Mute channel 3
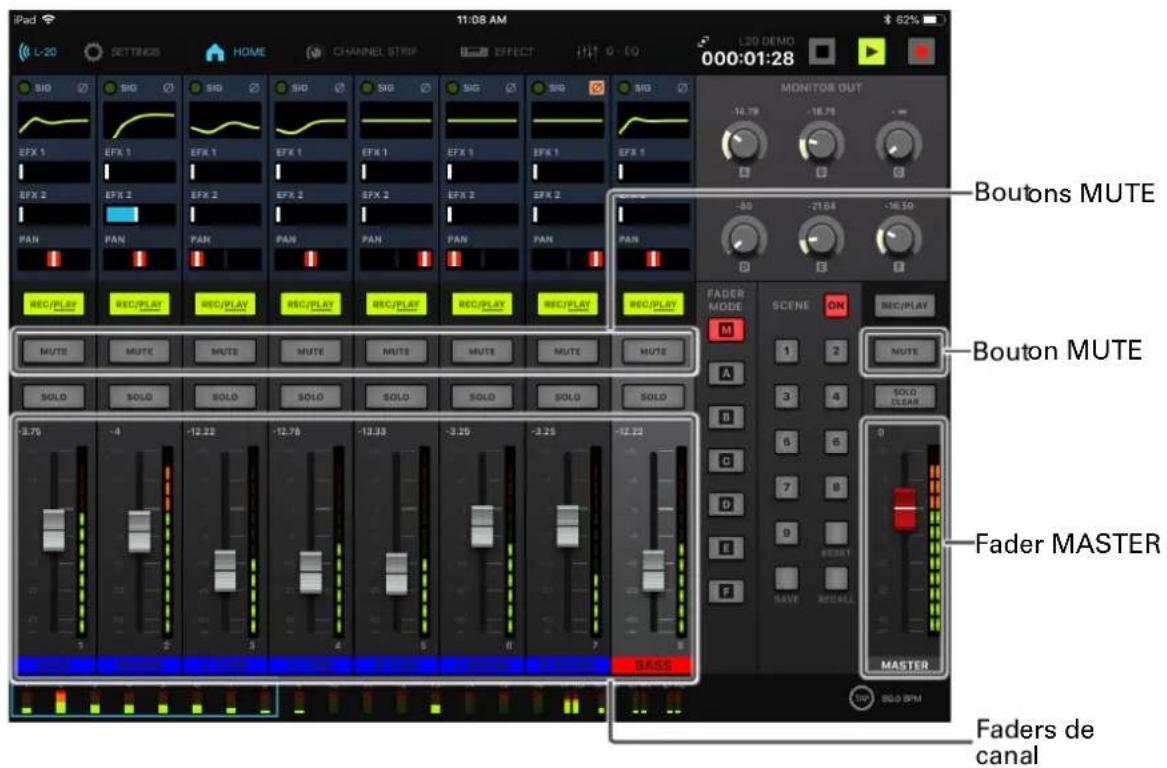Screen dimensions: 1167x768 pyautogui.click(x=225, y=351)
